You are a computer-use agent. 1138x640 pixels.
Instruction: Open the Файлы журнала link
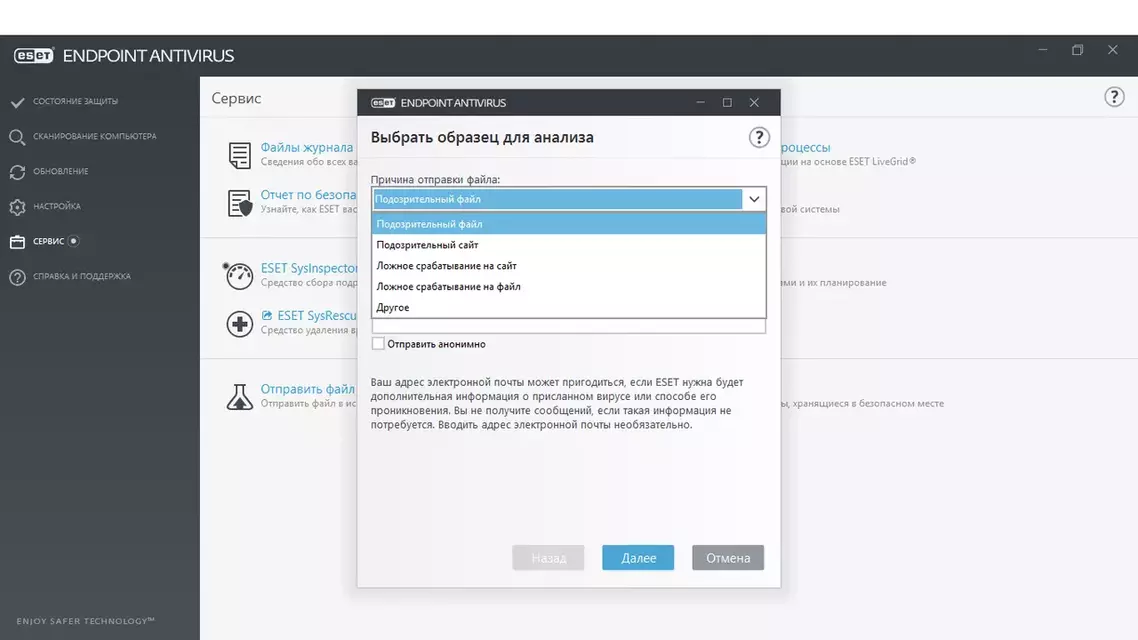307,147
